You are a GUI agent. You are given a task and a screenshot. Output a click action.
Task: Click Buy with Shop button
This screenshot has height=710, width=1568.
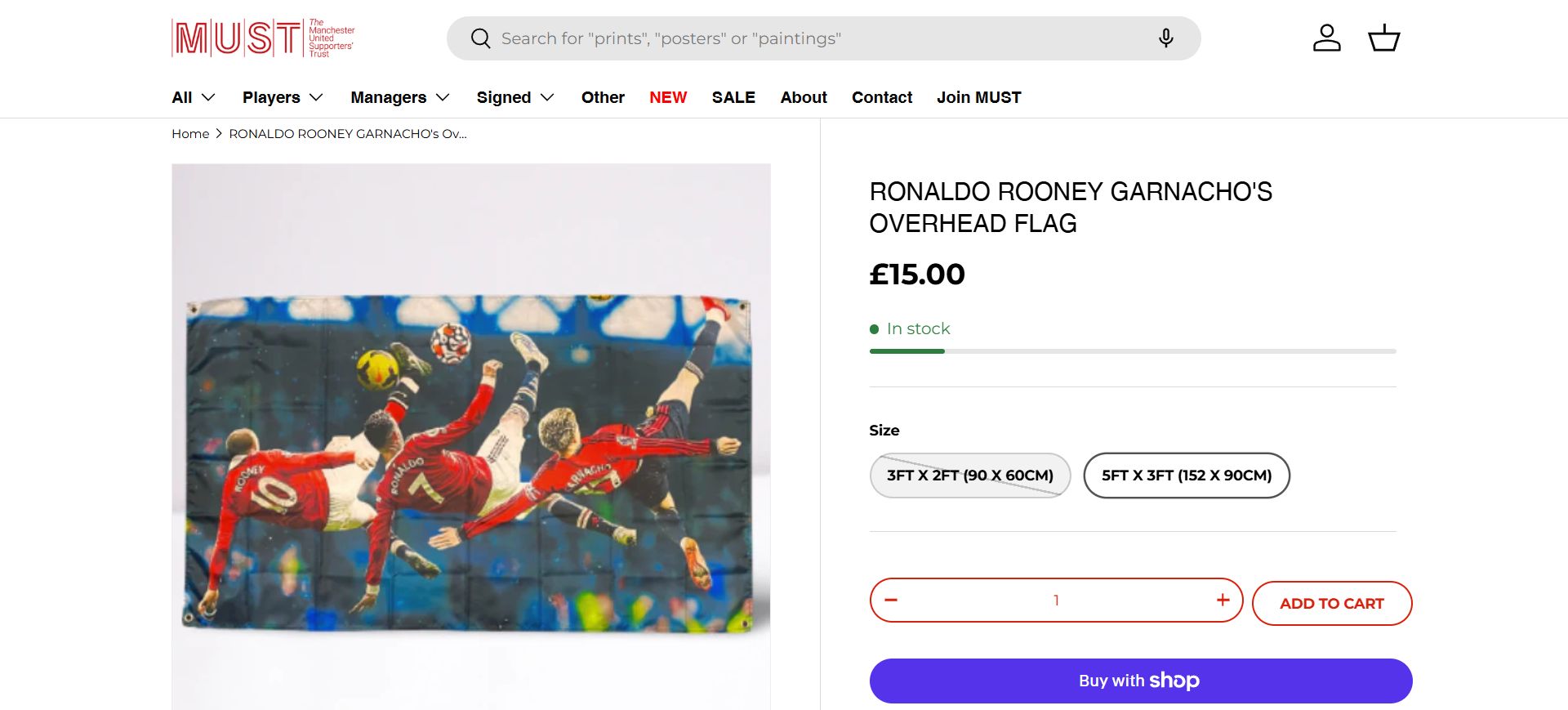1140,681
